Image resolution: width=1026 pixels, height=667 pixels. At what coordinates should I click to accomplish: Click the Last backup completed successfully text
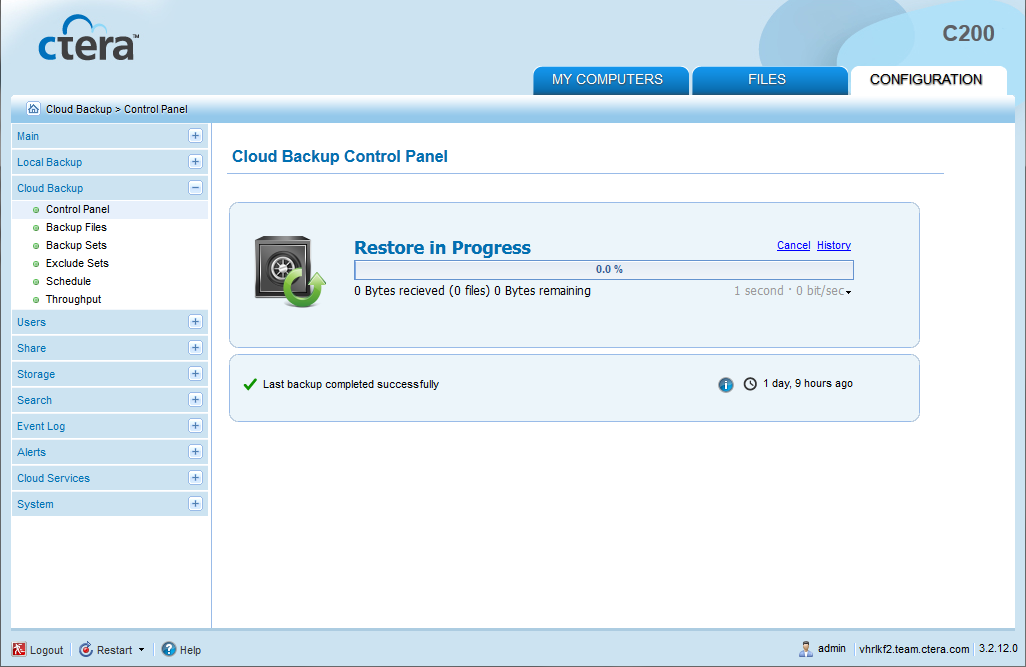[351, 384]
